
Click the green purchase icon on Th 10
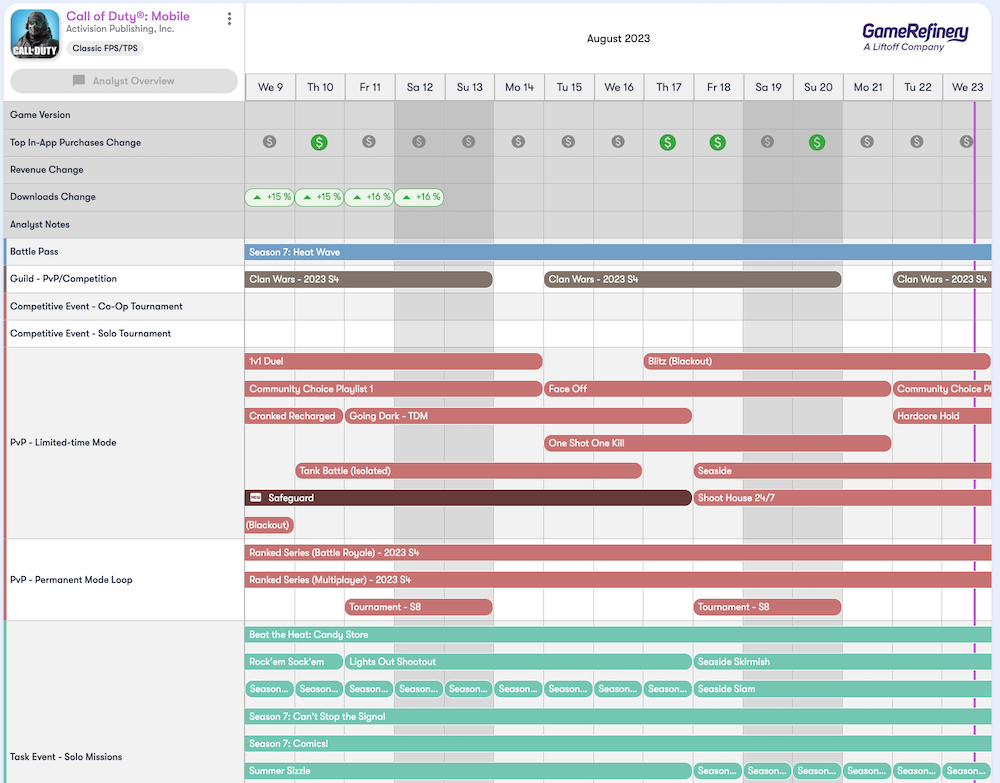(320, 142)
